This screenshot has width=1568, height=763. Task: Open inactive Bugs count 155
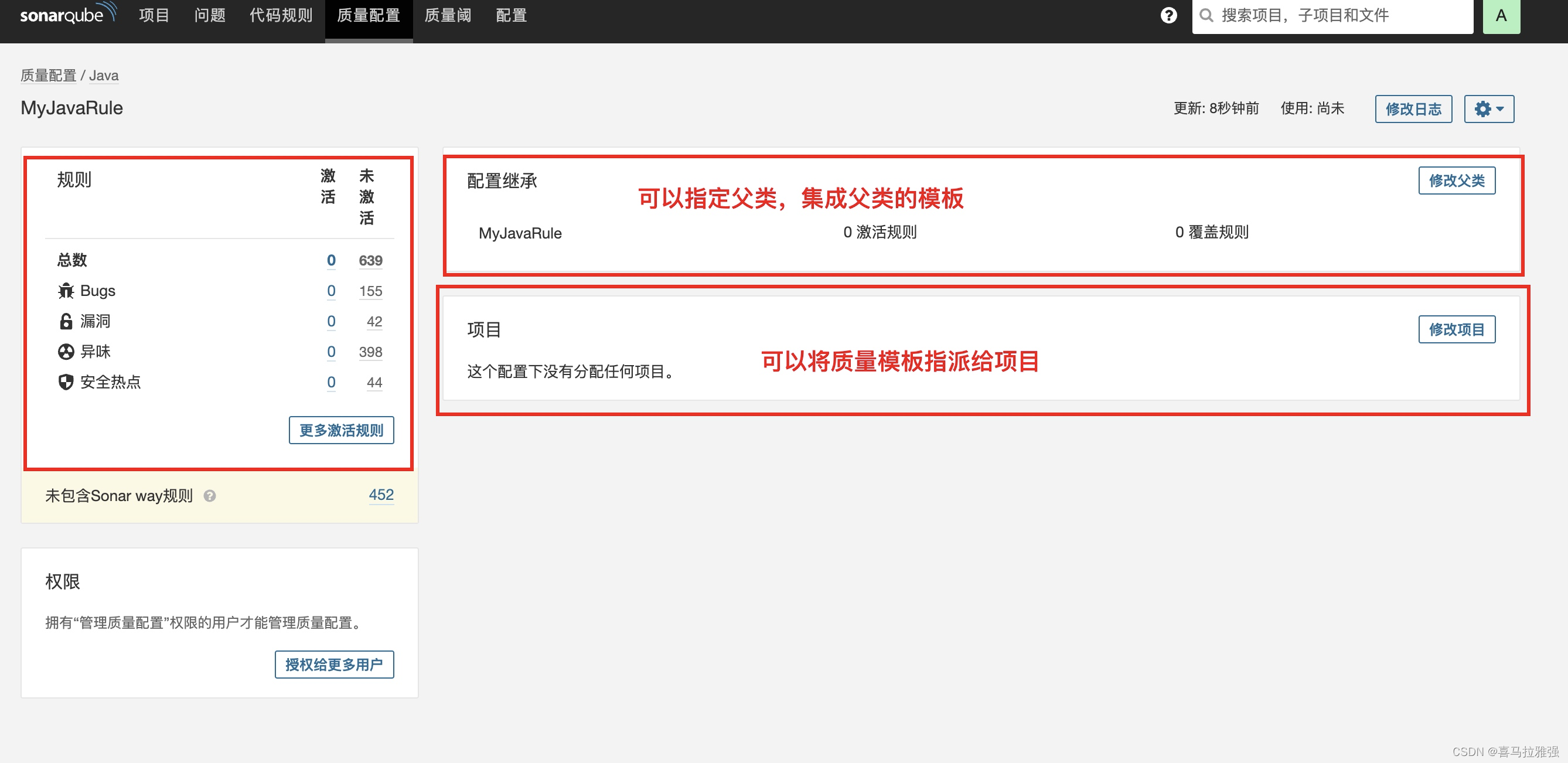(x=370, y=291)
